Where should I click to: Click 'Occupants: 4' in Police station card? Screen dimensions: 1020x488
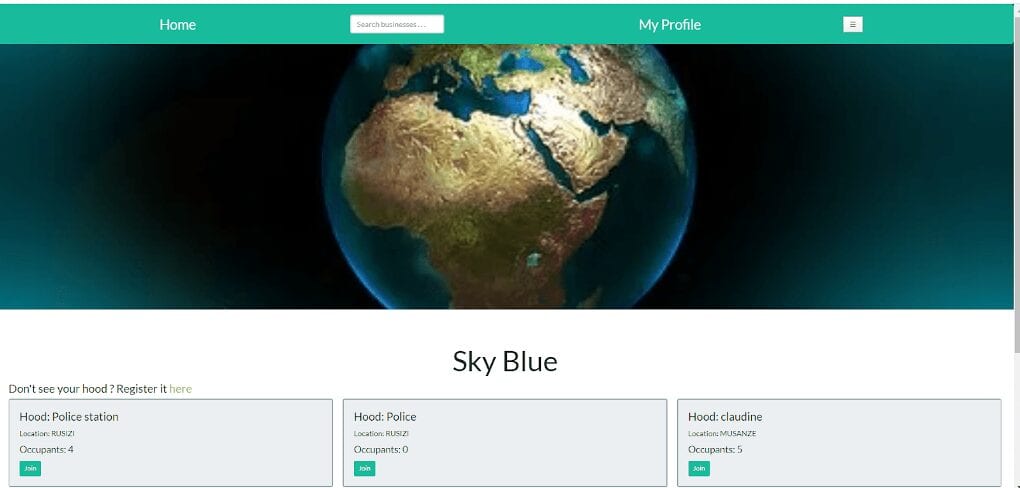coord(46,449)
